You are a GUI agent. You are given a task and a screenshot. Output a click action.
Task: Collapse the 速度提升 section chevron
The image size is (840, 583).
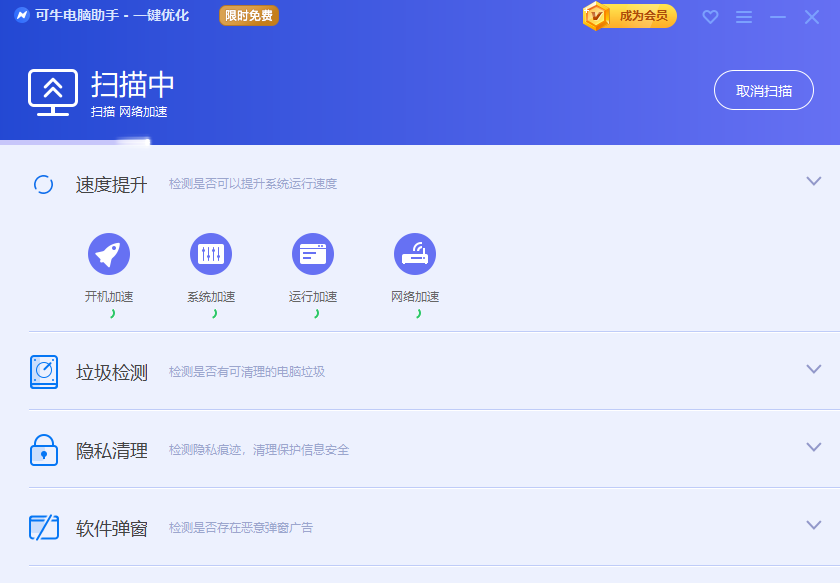[814, 181]
